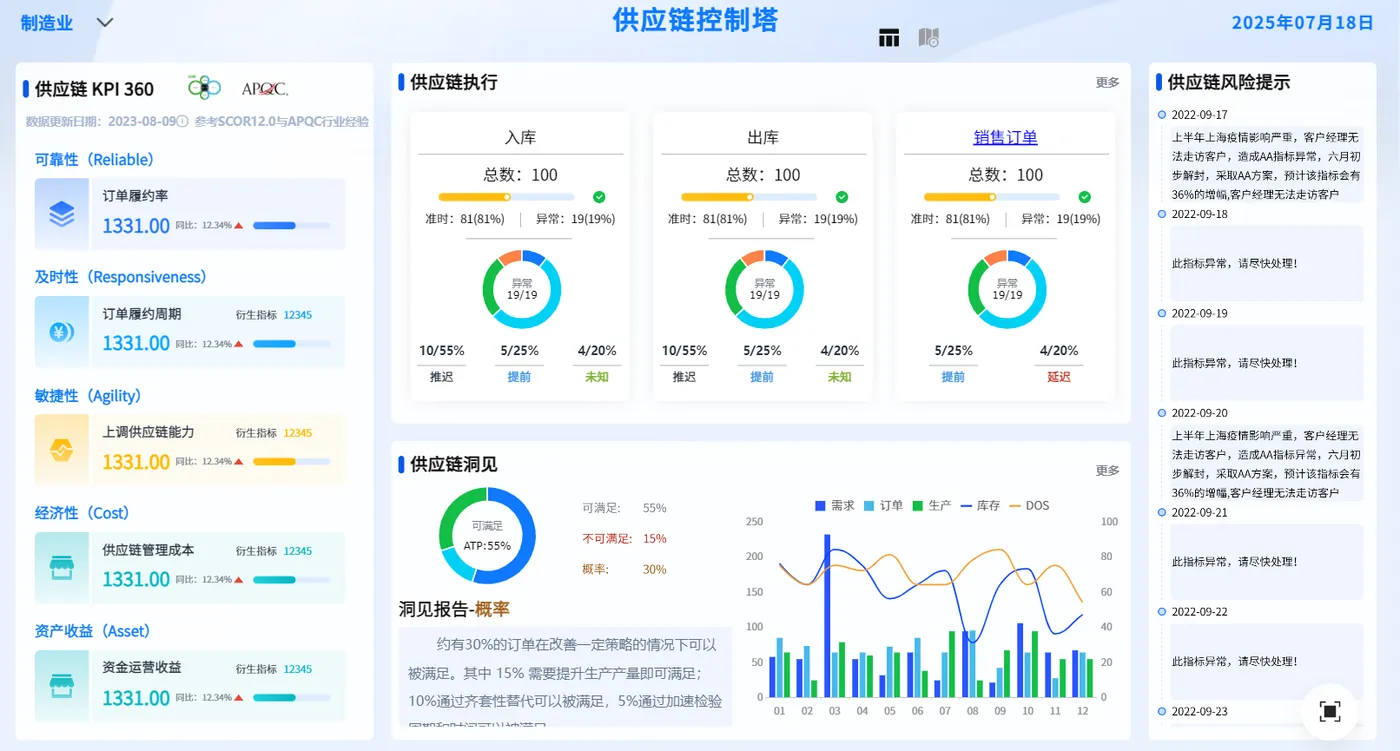Toggle the 需求 legend series in chart
The width and height of the screenshot is (1400, 751).
[x=835, y=506]
